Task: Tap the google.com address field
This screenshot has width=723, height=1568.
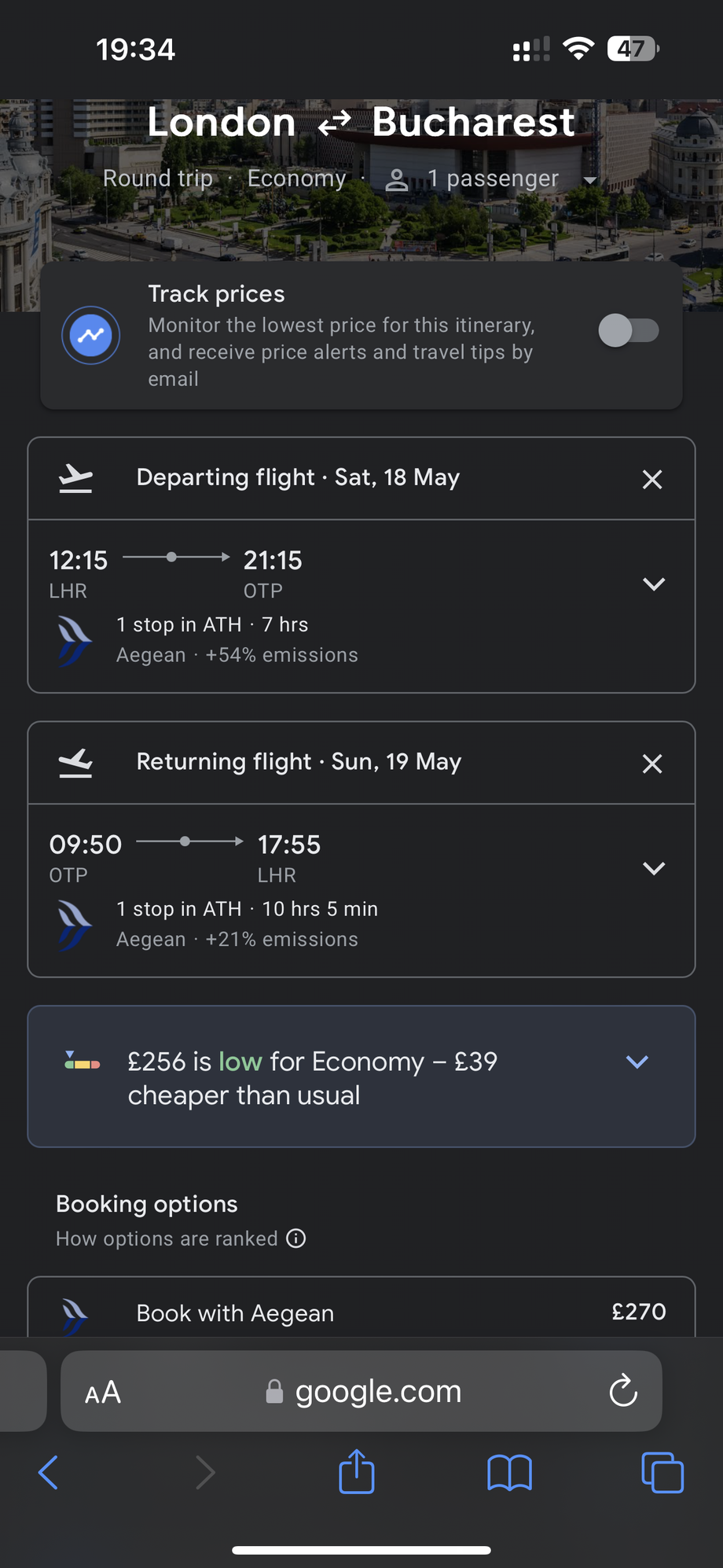Action: (361, 1391)
